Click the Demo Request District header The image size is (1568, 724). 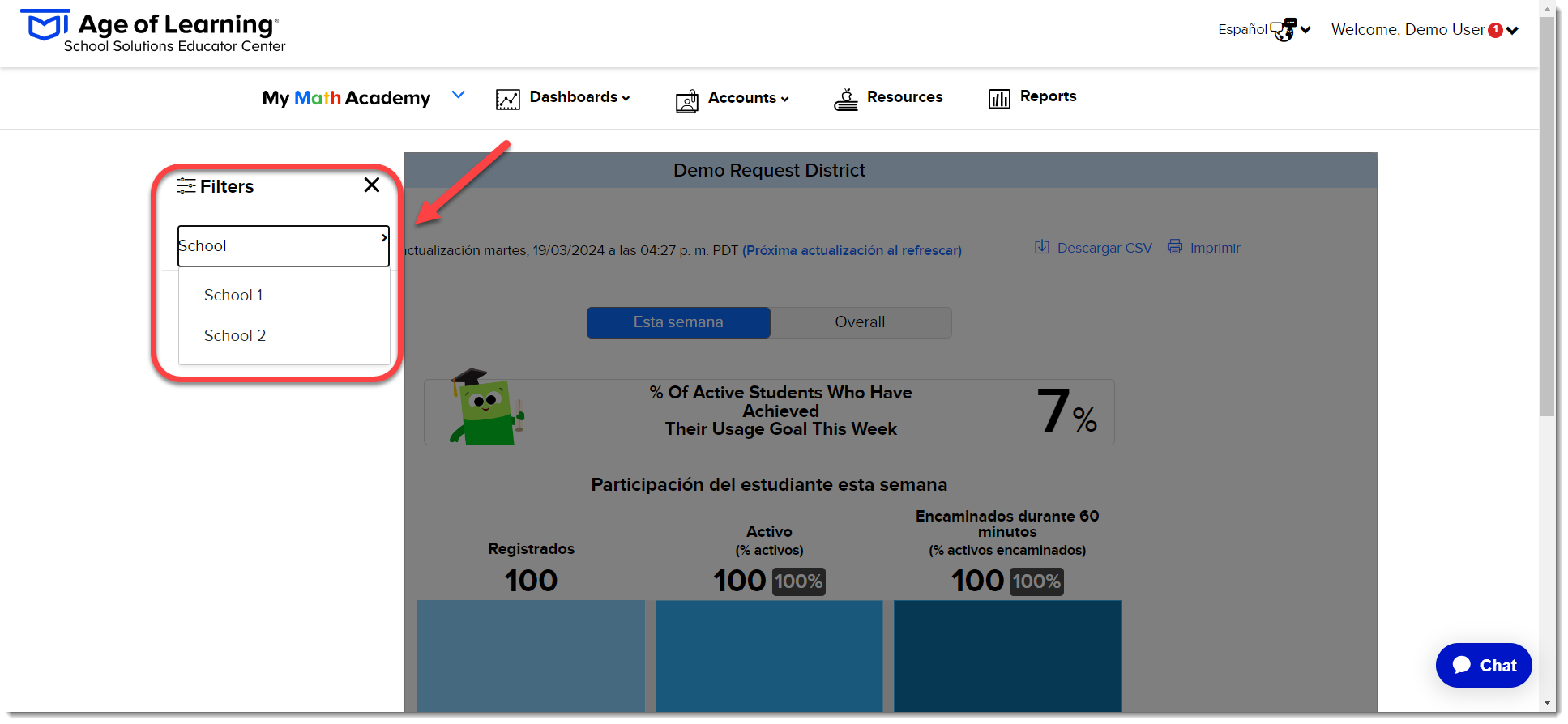click(769, 171)
